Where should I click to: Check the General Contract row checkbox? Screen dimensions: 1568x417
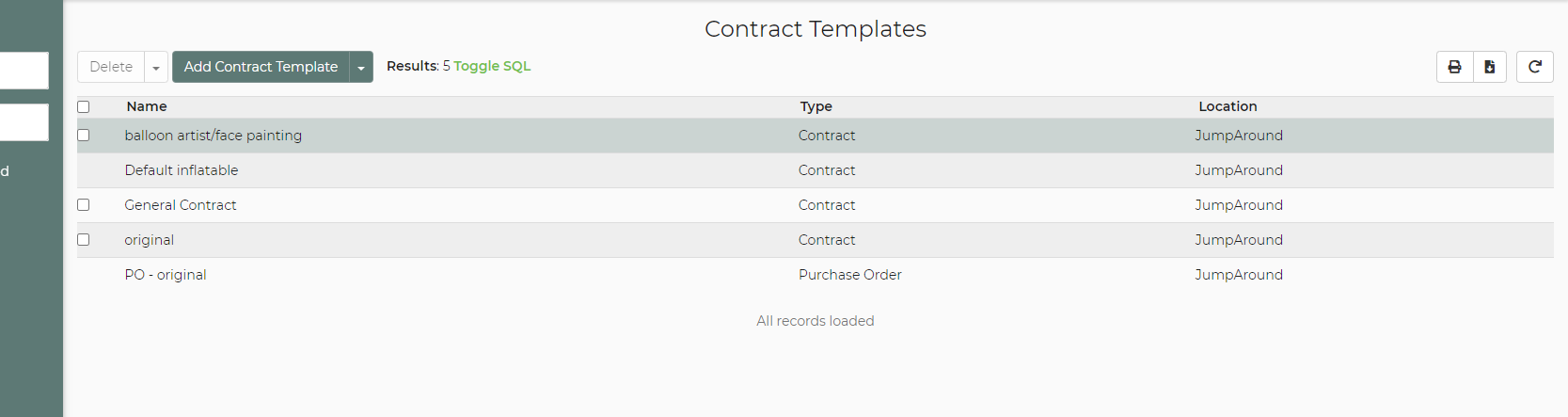click(84, 205)
